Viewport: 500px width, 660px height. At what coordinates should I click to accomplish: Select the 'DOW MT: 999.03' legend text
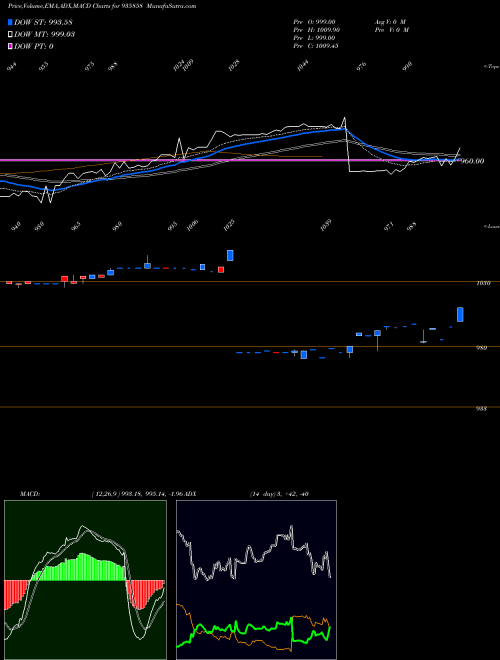45,34
